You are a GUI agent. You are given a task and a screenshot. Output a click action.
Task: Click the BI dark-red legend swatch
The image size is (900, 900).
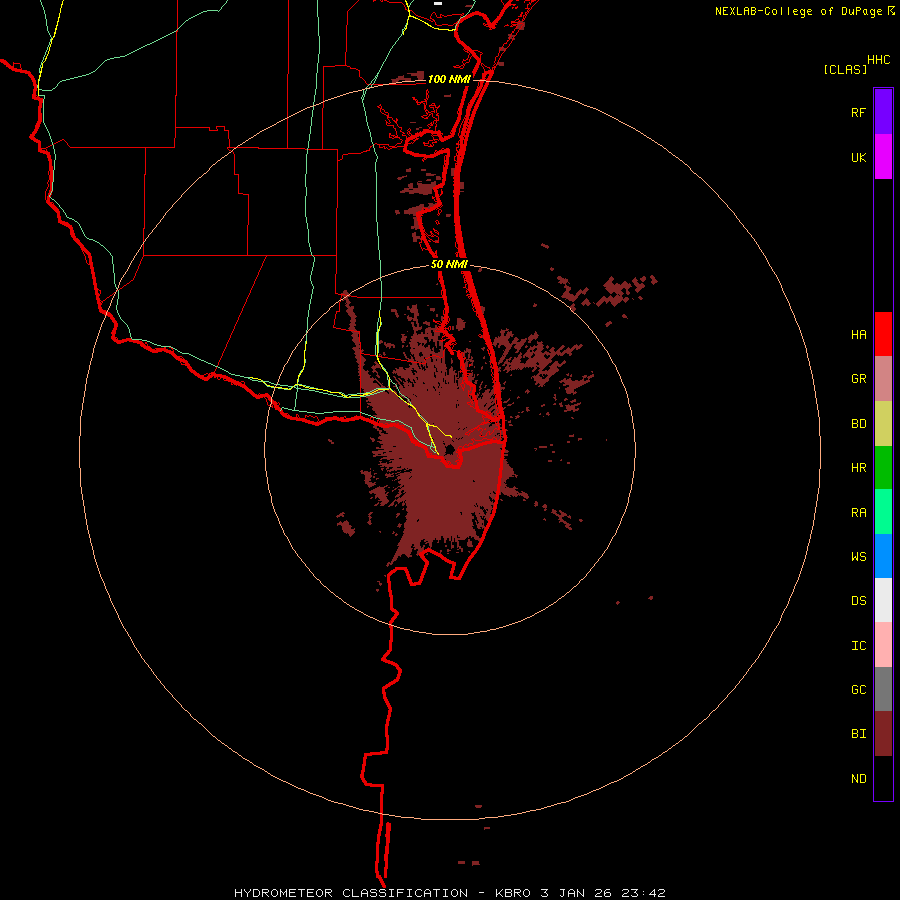tap(883, 734)
